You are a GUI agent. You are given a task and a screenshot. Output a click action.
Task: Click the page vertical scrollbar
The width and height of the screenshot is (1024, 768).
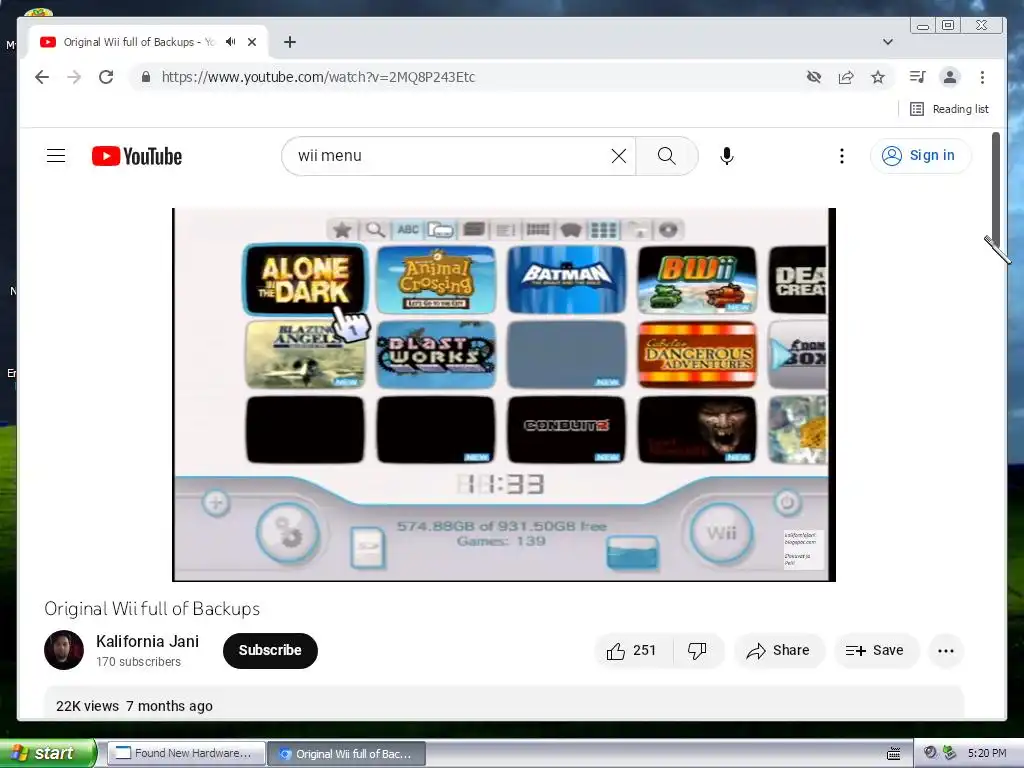996,189
